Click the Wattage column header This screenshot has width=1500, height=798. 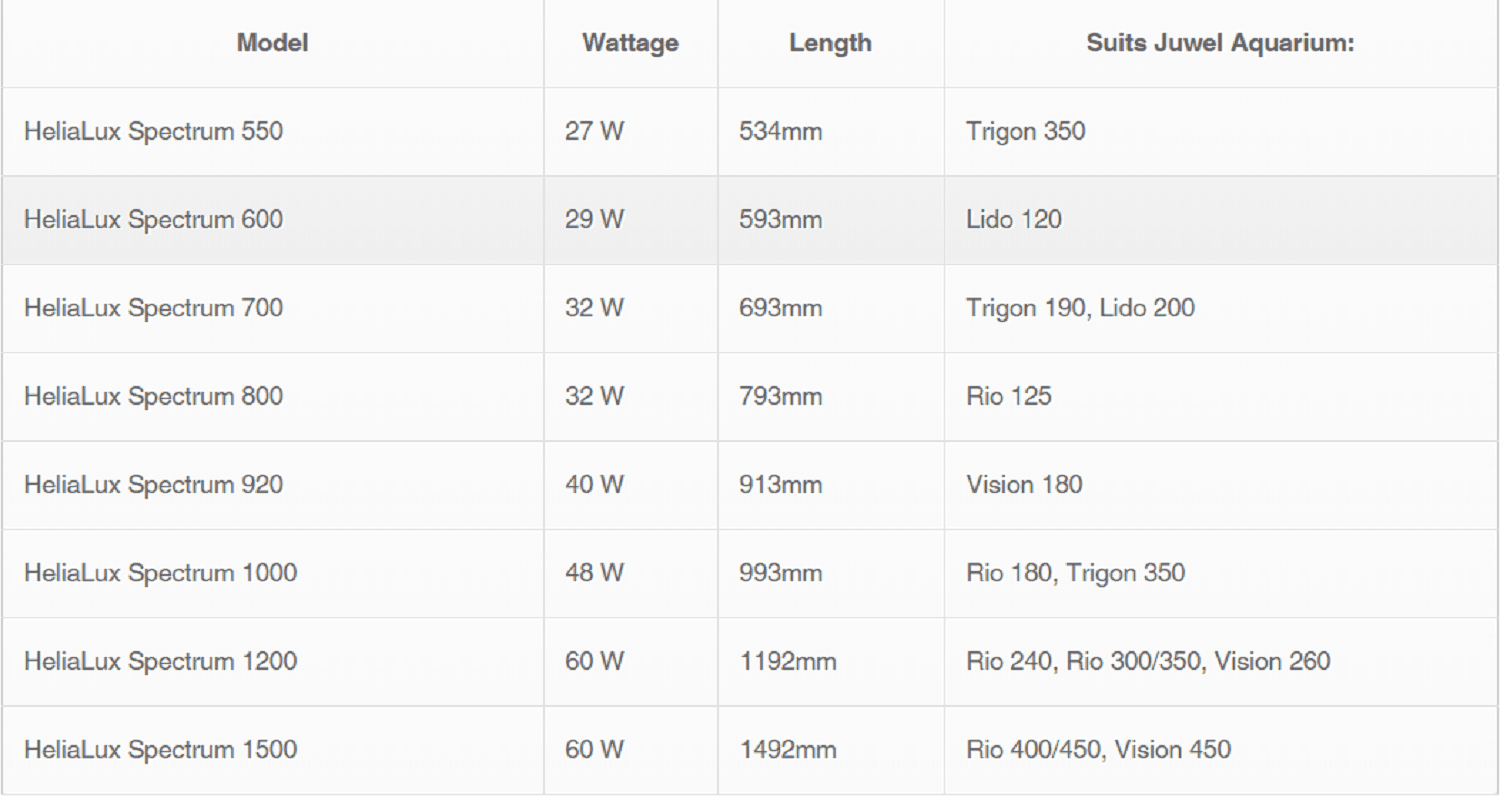630,43
